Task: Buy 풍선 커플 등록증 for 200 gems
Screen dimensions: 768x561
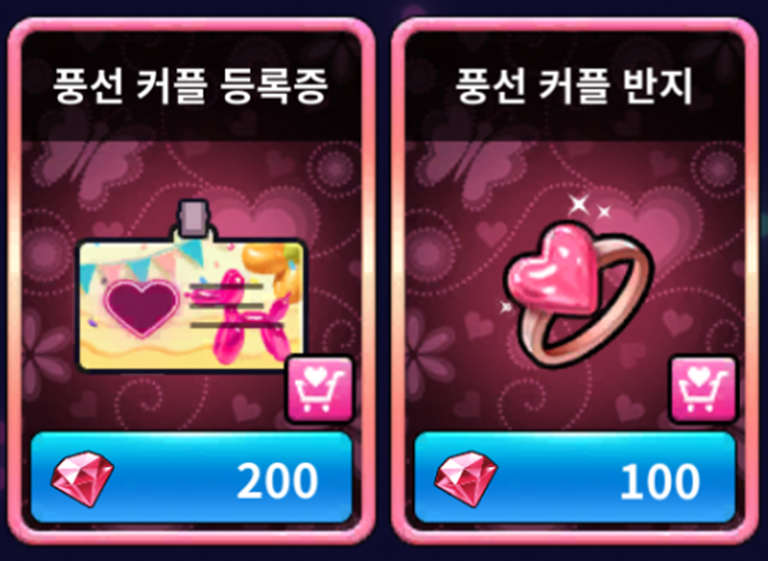Action: 192,477
